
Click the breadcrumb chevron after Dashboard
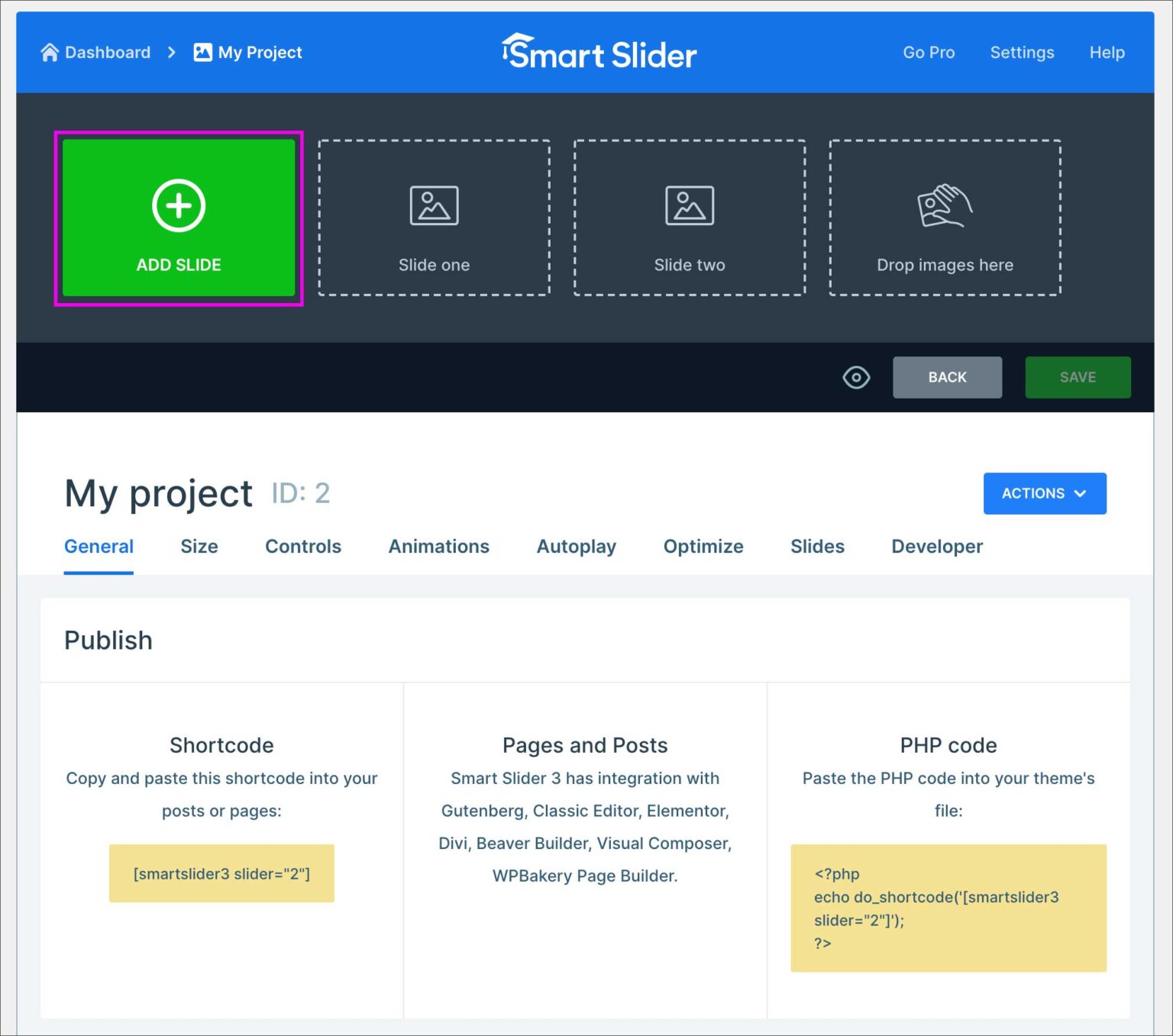[172, 52]
